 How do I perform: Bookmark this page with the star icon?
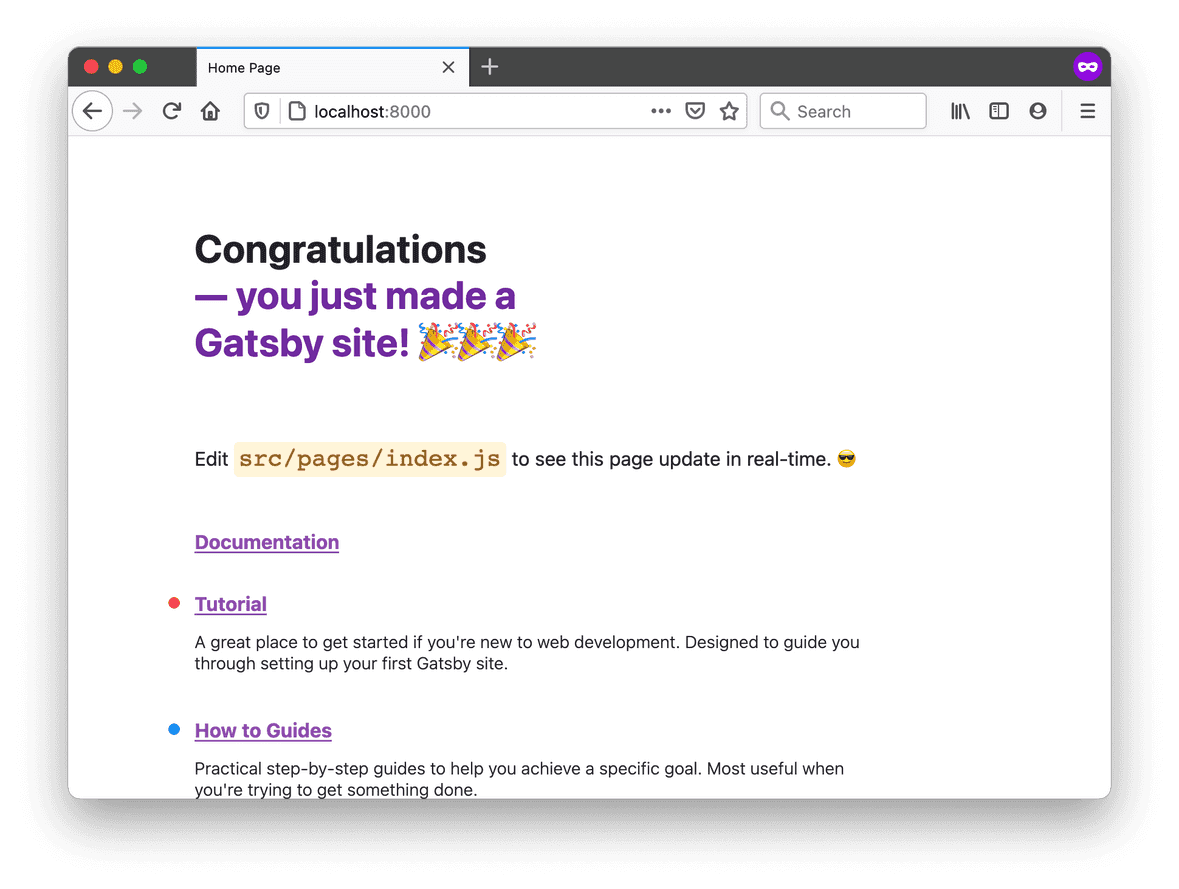pos(729,111)
